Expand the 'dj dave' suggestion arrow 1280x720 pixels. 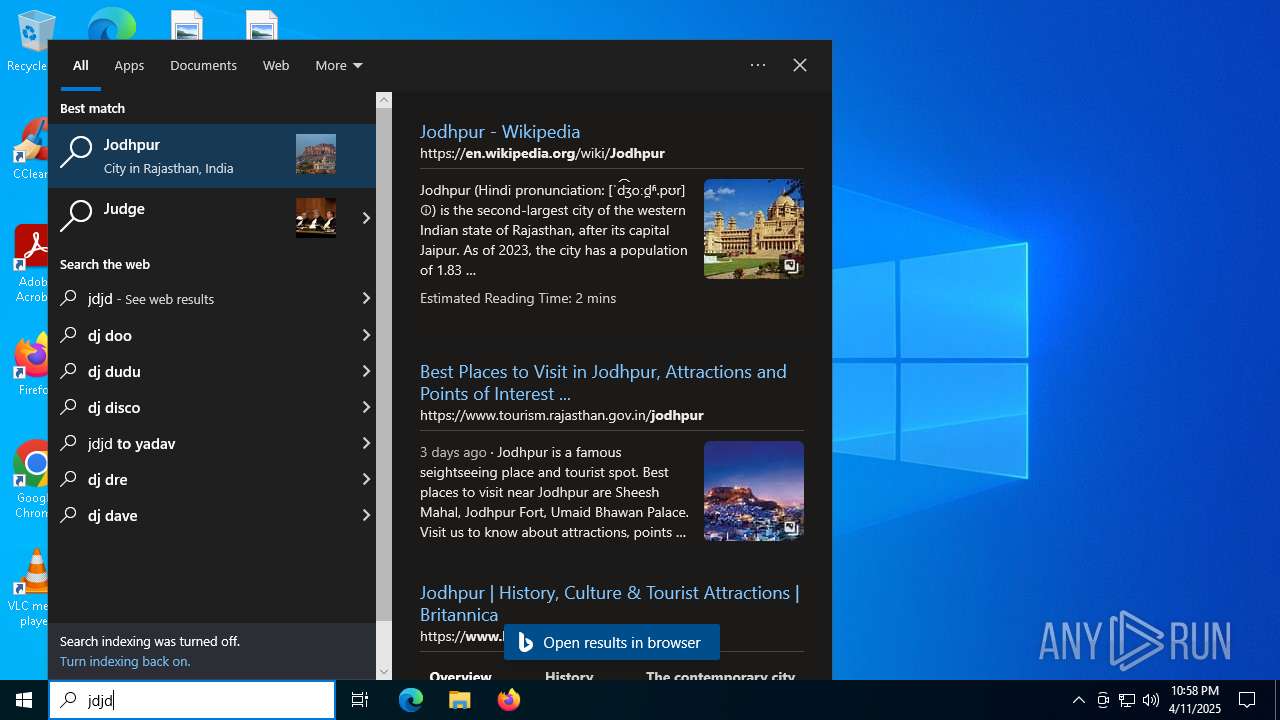click(x=366, y=515)
